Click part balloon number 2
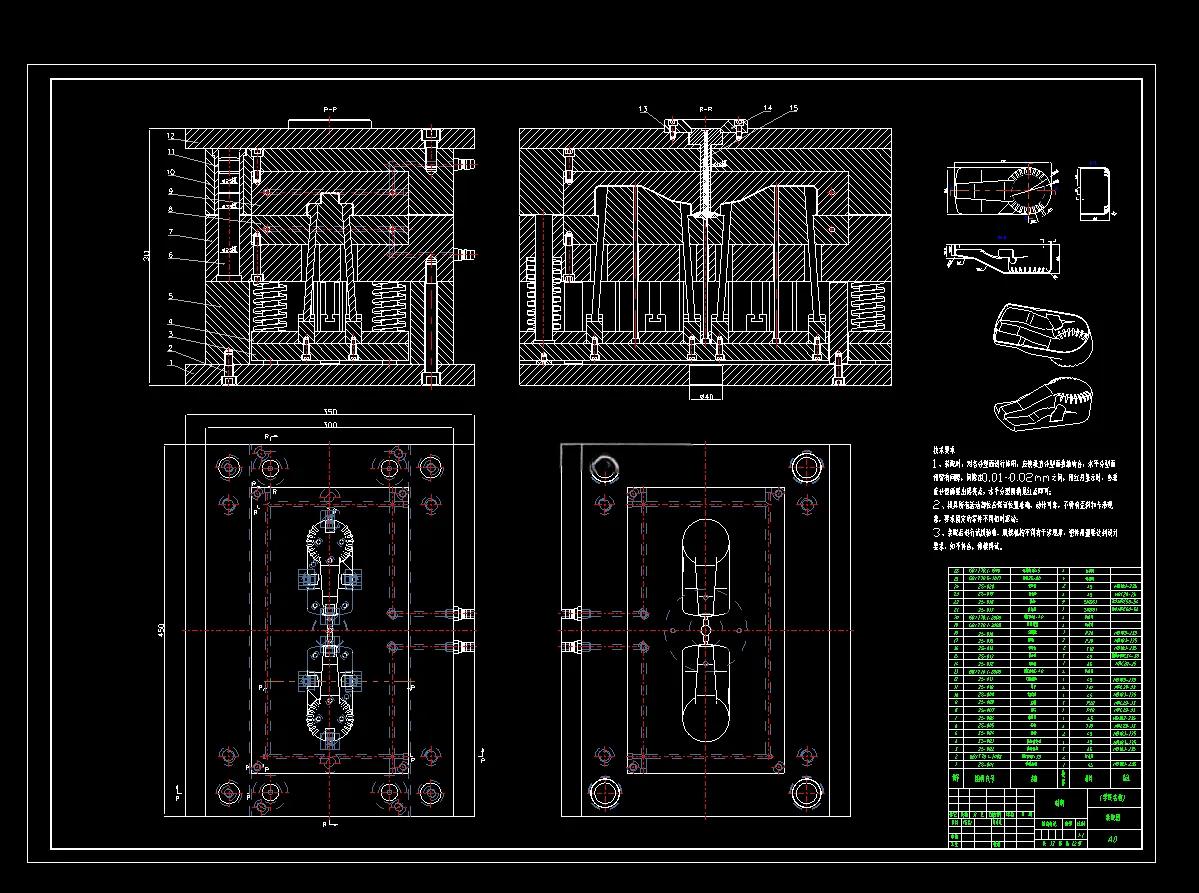Image resolution: width=1199 pixels, height=893 pixels. tap(171, 349)
